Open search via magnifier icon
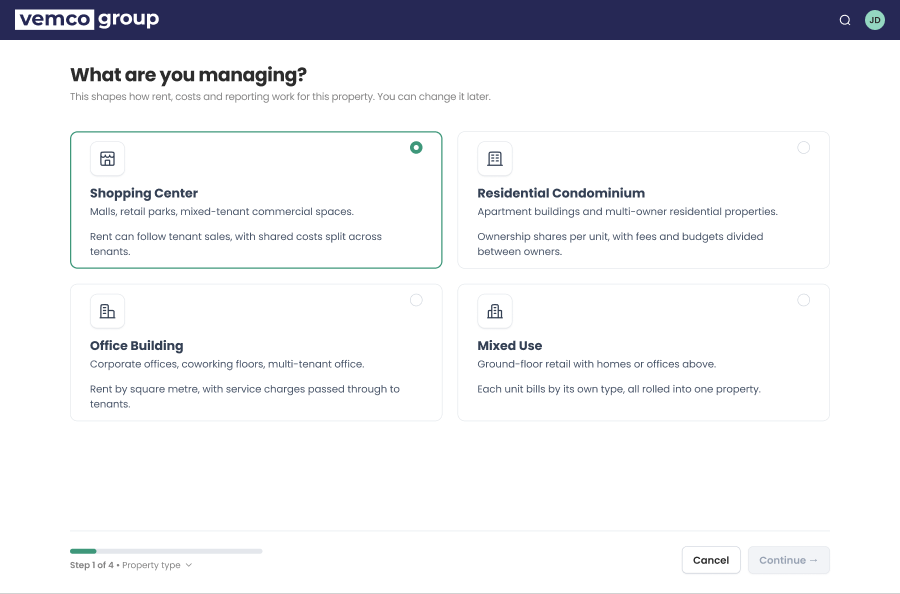Image resolution: width=900 pixels, height=594 pixels. pos(844,20)
